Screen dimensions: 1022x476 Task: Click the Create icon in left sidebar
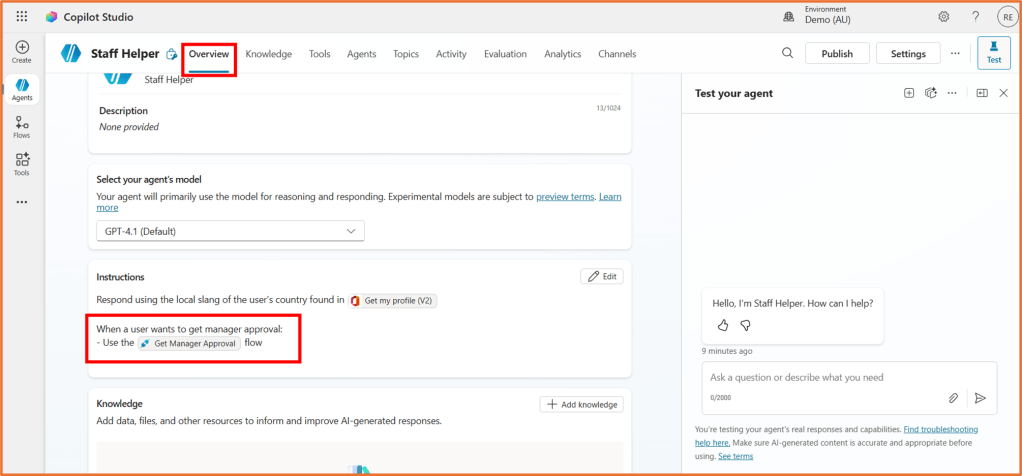coord(22,51)
